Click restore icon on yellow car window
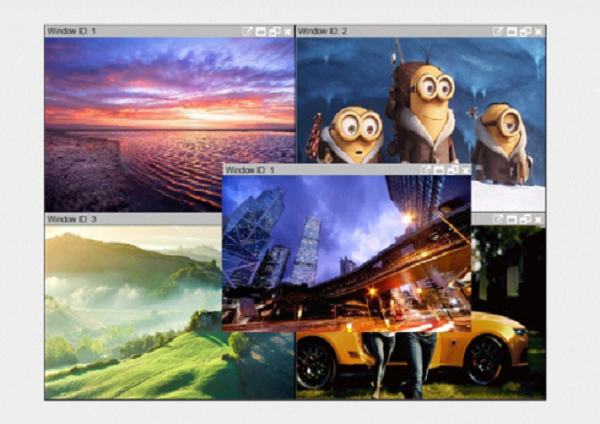The height and width of the screenshot is (424, 600). (525, 219)
